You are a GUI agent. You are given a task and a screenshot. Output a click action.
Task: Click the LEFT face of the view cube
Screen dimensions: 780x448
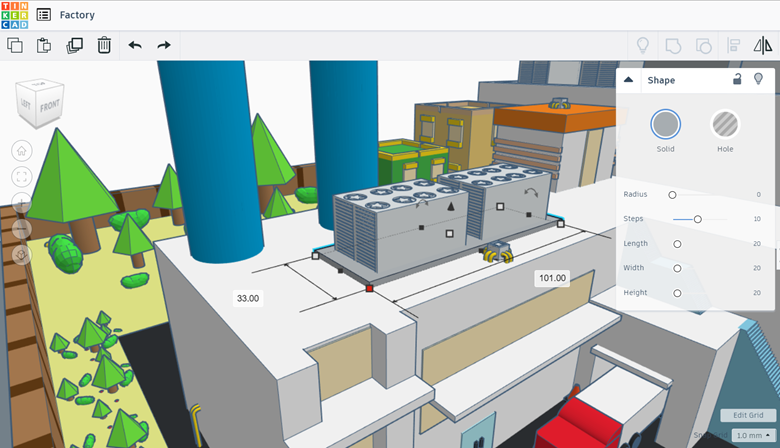click(26, 104)
